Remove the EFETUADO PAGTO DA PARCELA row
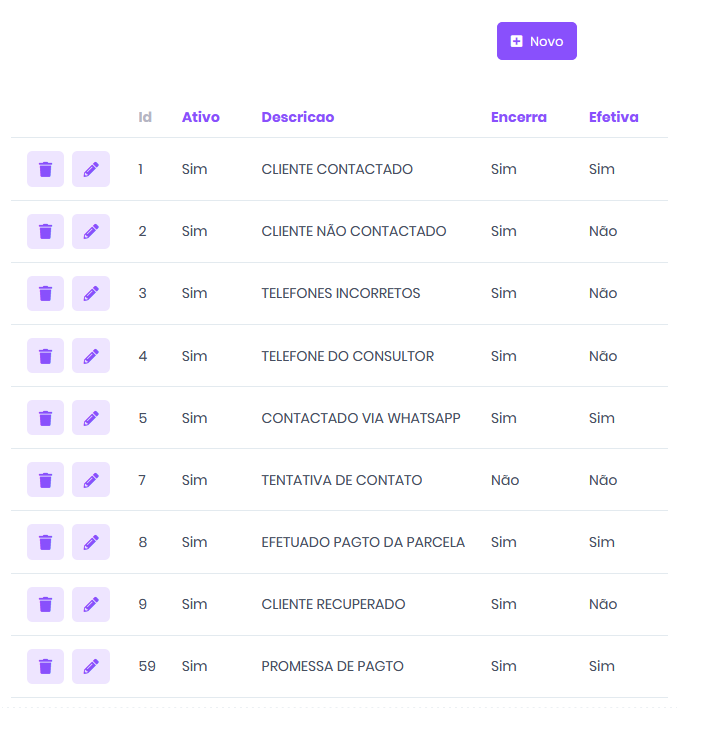This screenshot has height=729, width=716. (45, 542)
